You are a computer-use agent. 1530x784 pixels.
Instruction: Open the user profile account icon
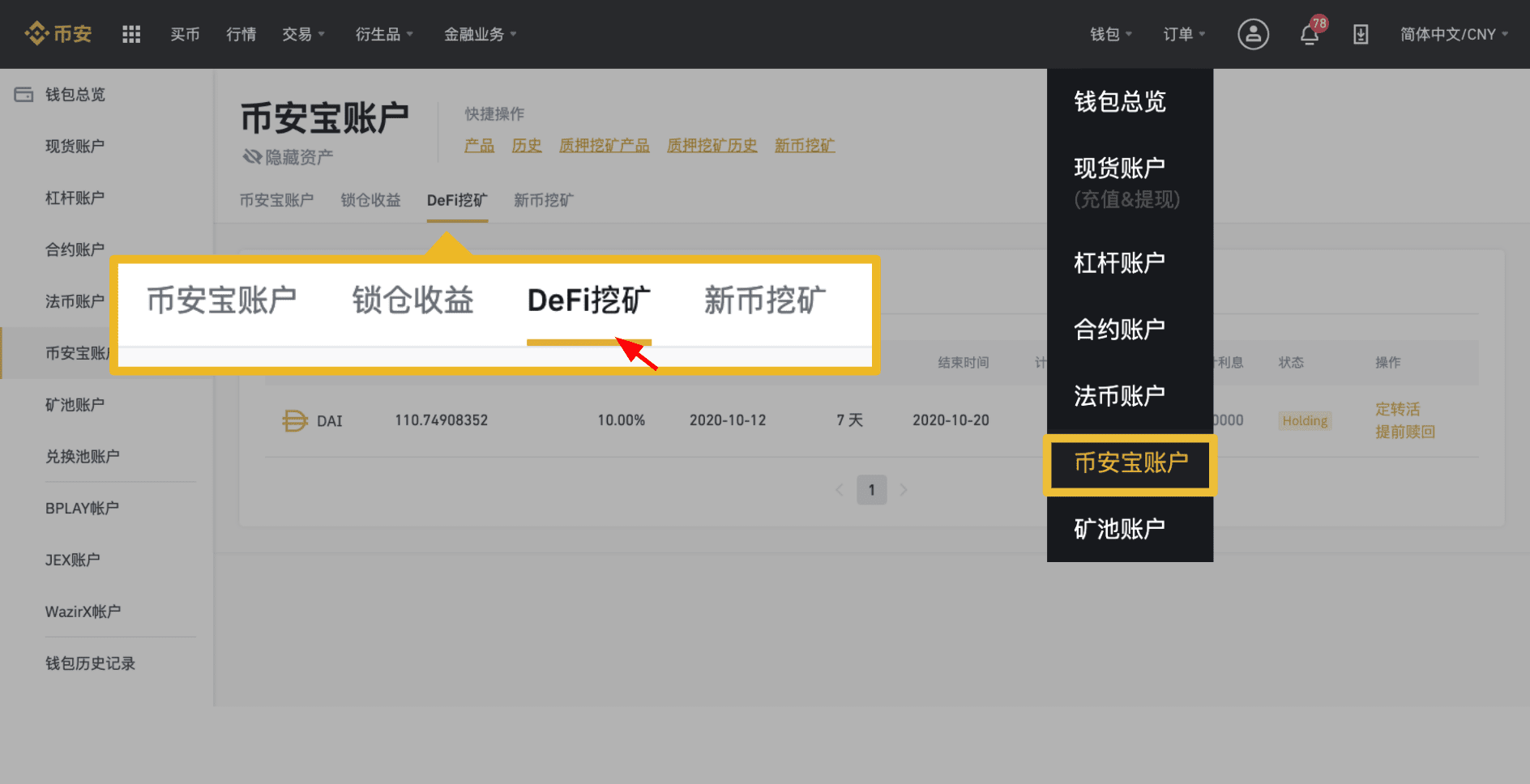pyautogui.click(x=1253, y=34)
